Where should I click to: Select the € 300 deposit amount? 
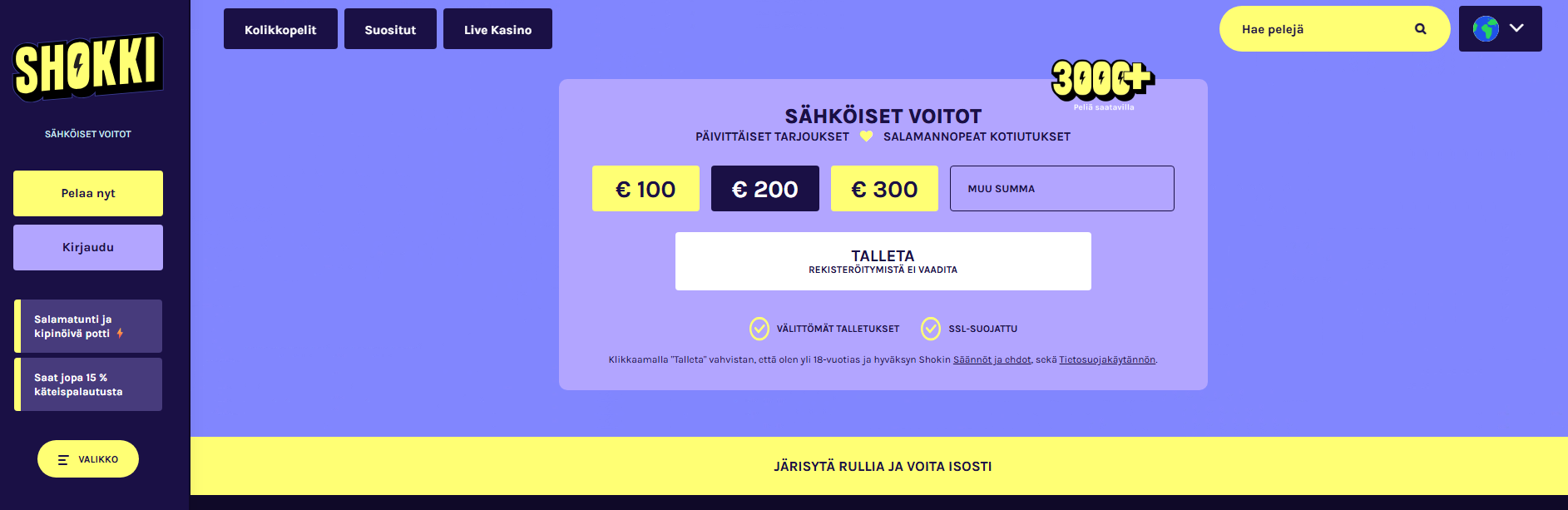[x=884, y=188]
